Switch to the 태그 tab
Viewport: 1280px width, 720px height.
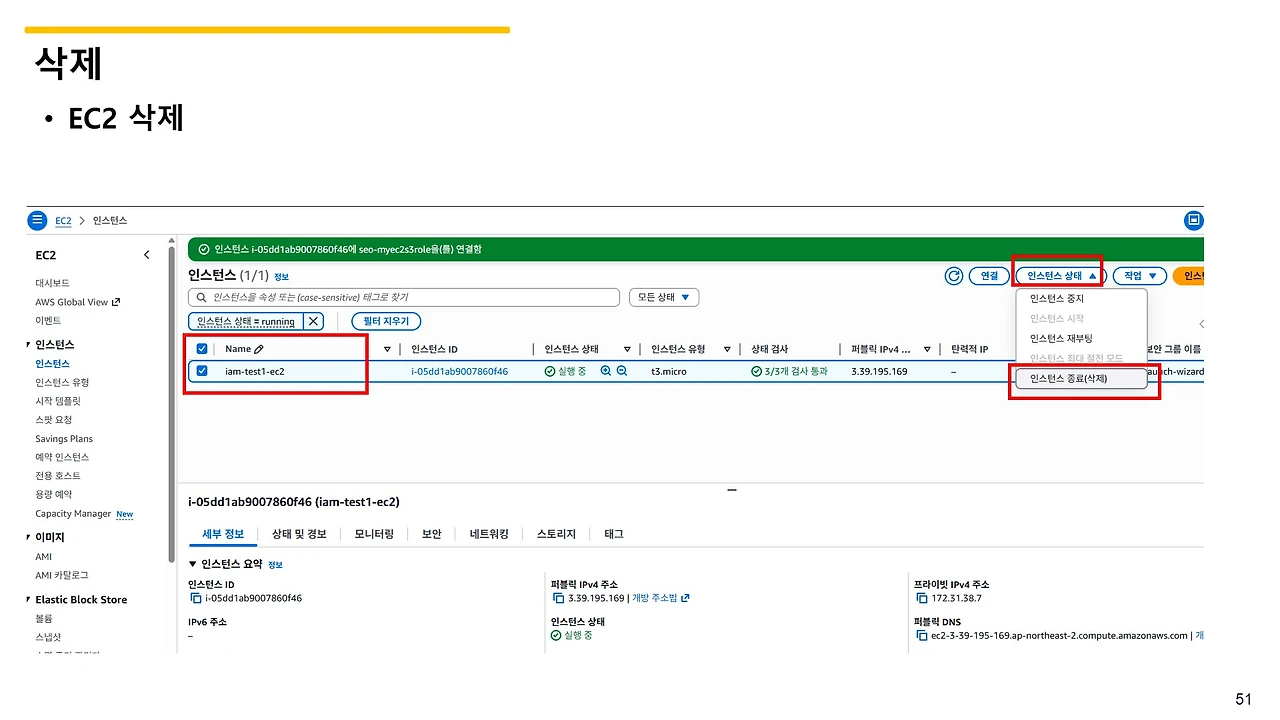point(614,534)
